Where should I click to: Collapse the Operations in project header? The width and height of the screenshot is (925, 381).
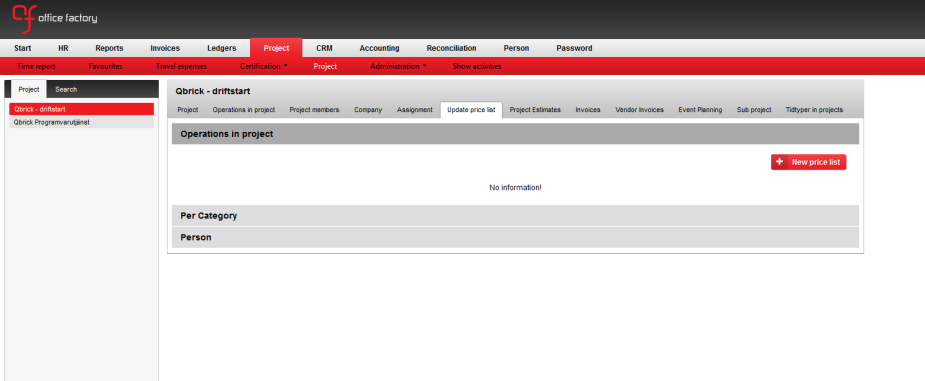[x=515, y=134]
